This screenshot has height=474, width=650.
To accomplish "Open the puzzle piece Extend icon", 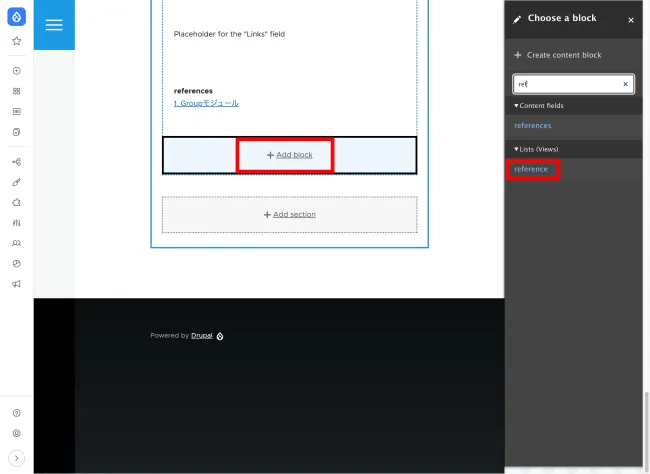I will 16,202.
